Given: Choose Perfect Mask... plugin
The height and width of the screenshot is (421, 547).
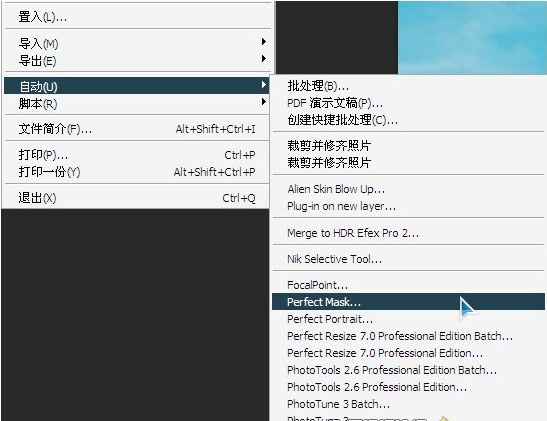Looking at the screenshot, I should click(408, 302).
